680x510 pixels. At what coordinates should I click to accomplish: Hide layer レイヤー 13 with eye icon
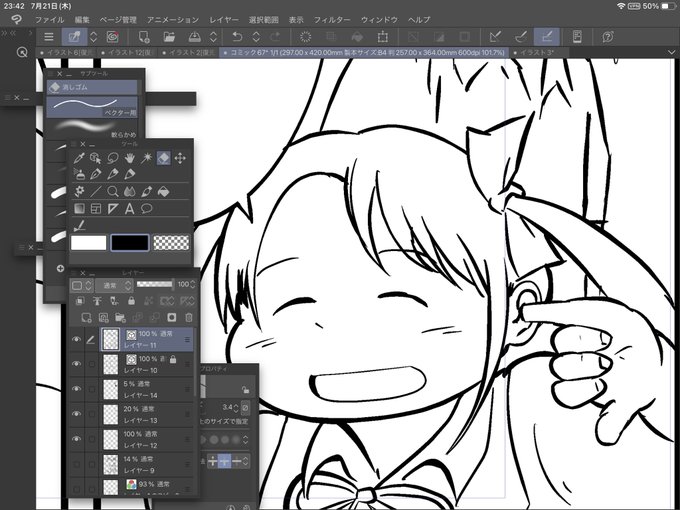76,414
